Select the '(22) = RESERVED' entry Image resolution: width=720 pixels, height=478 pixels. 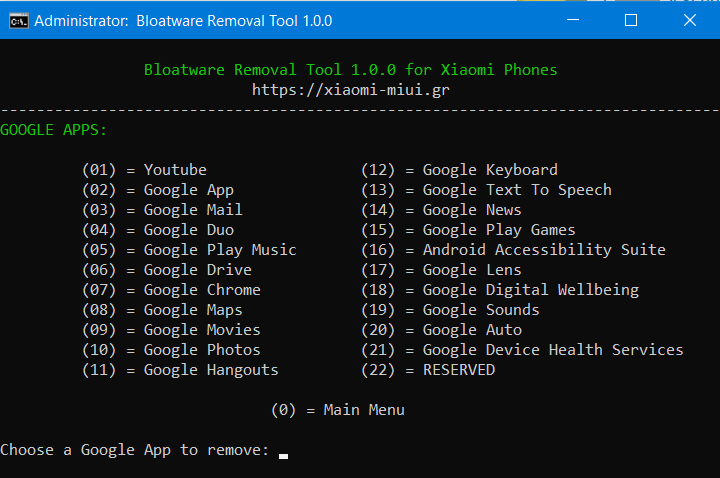(428, 370)
